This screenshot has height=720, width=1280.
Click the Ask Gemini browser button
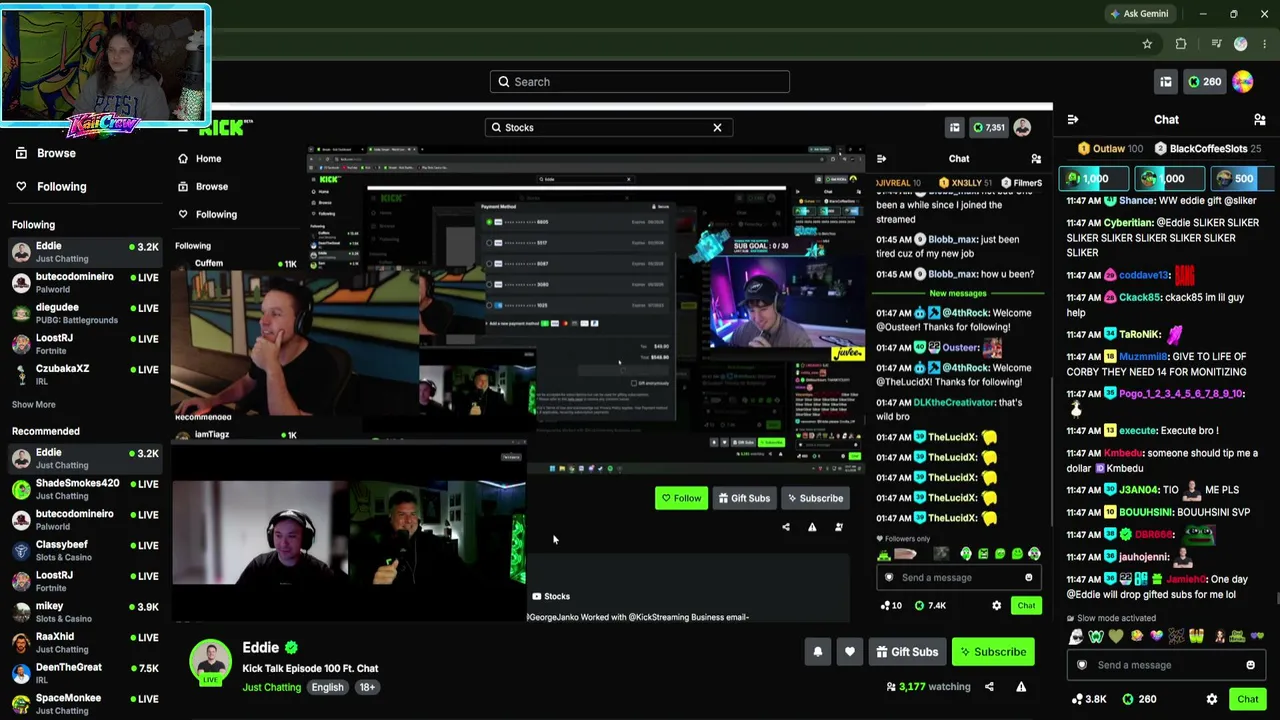[1139, 14]
